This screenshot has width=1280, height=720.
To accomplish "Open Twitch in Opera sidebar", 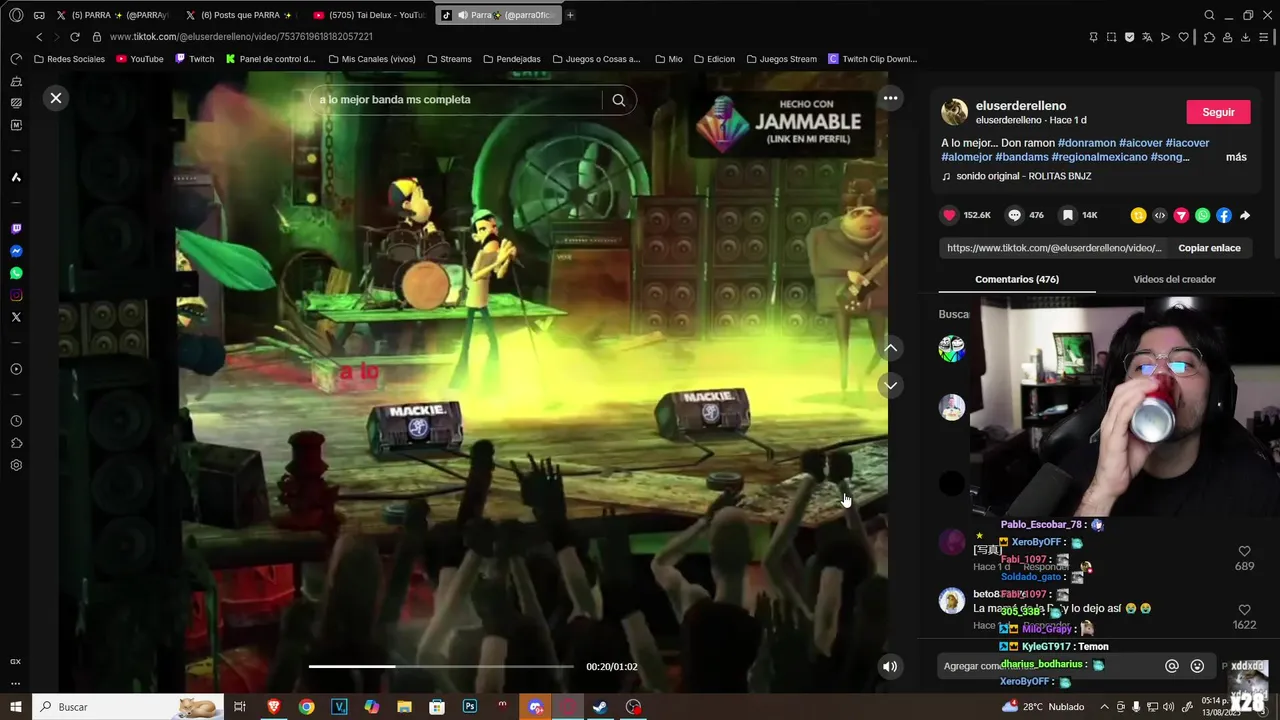I will [x=16, y=229].
